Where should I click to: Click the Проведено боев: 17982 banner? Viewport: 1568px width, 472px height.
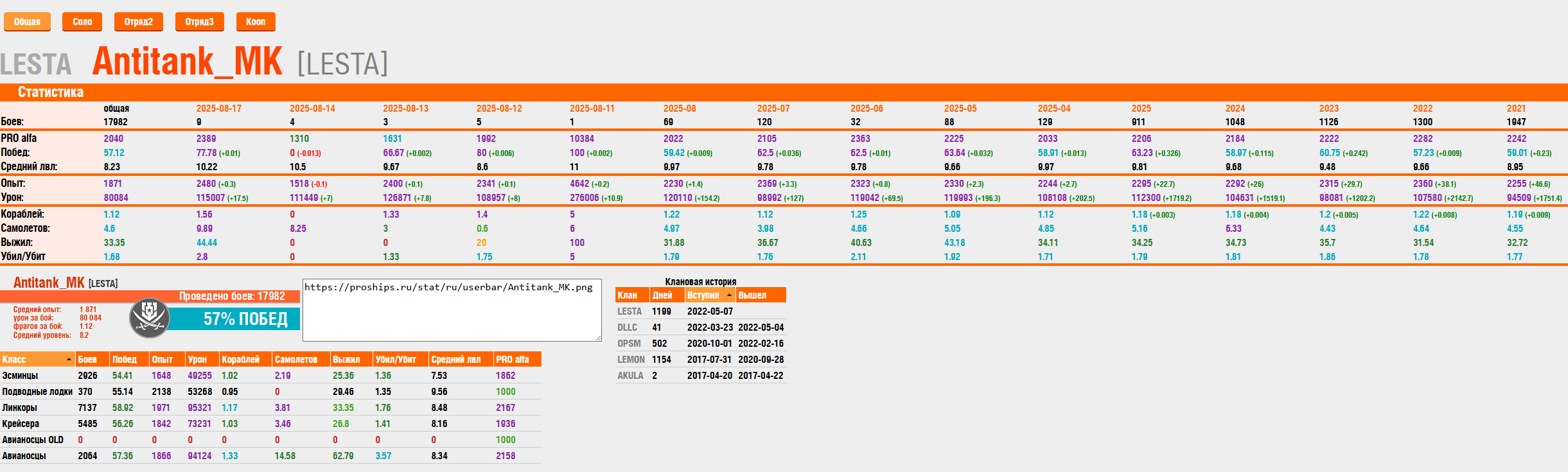[232, 296]
